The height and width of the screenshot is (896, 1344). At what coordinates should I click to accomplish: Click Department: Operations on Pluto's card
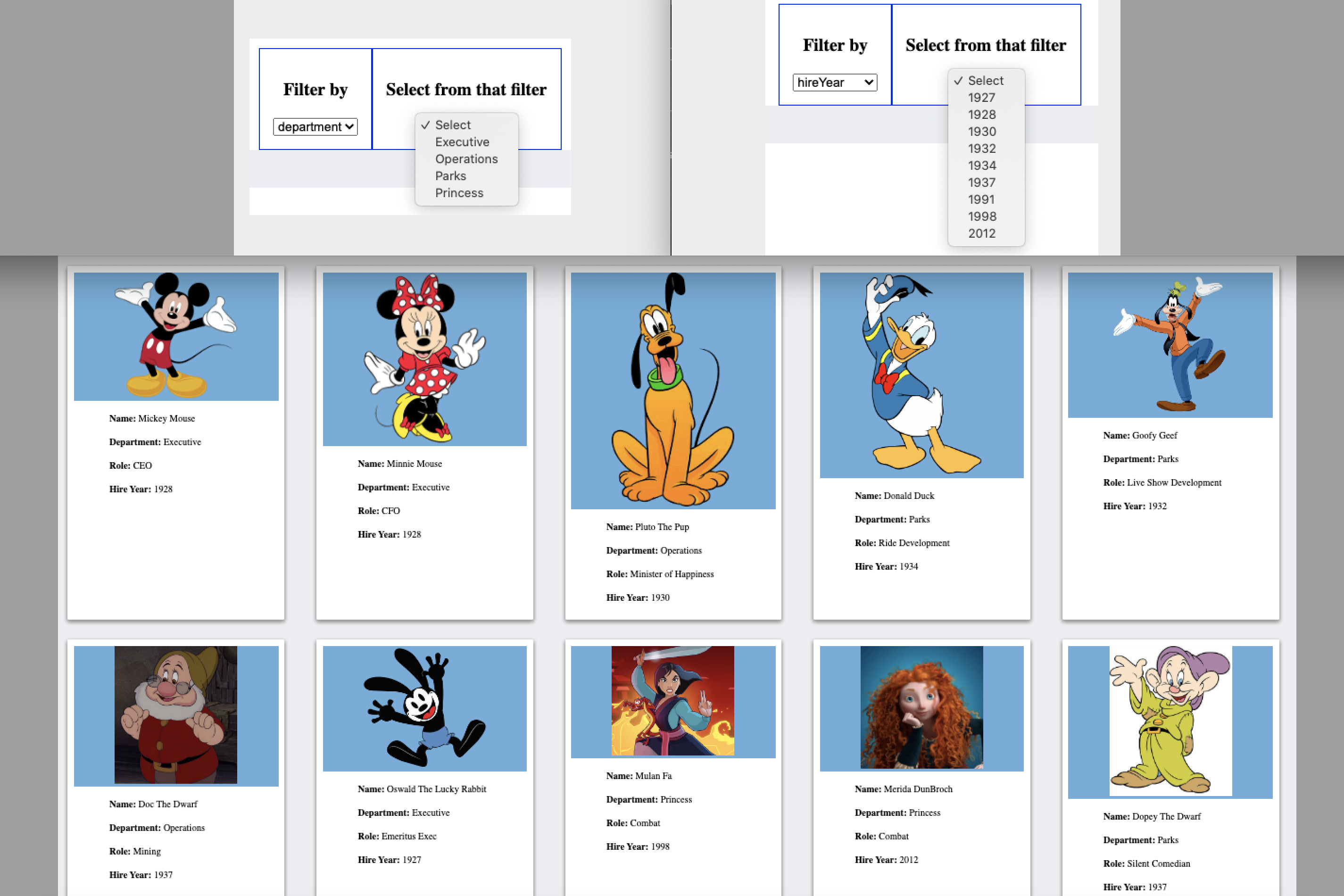coord(654,551)
